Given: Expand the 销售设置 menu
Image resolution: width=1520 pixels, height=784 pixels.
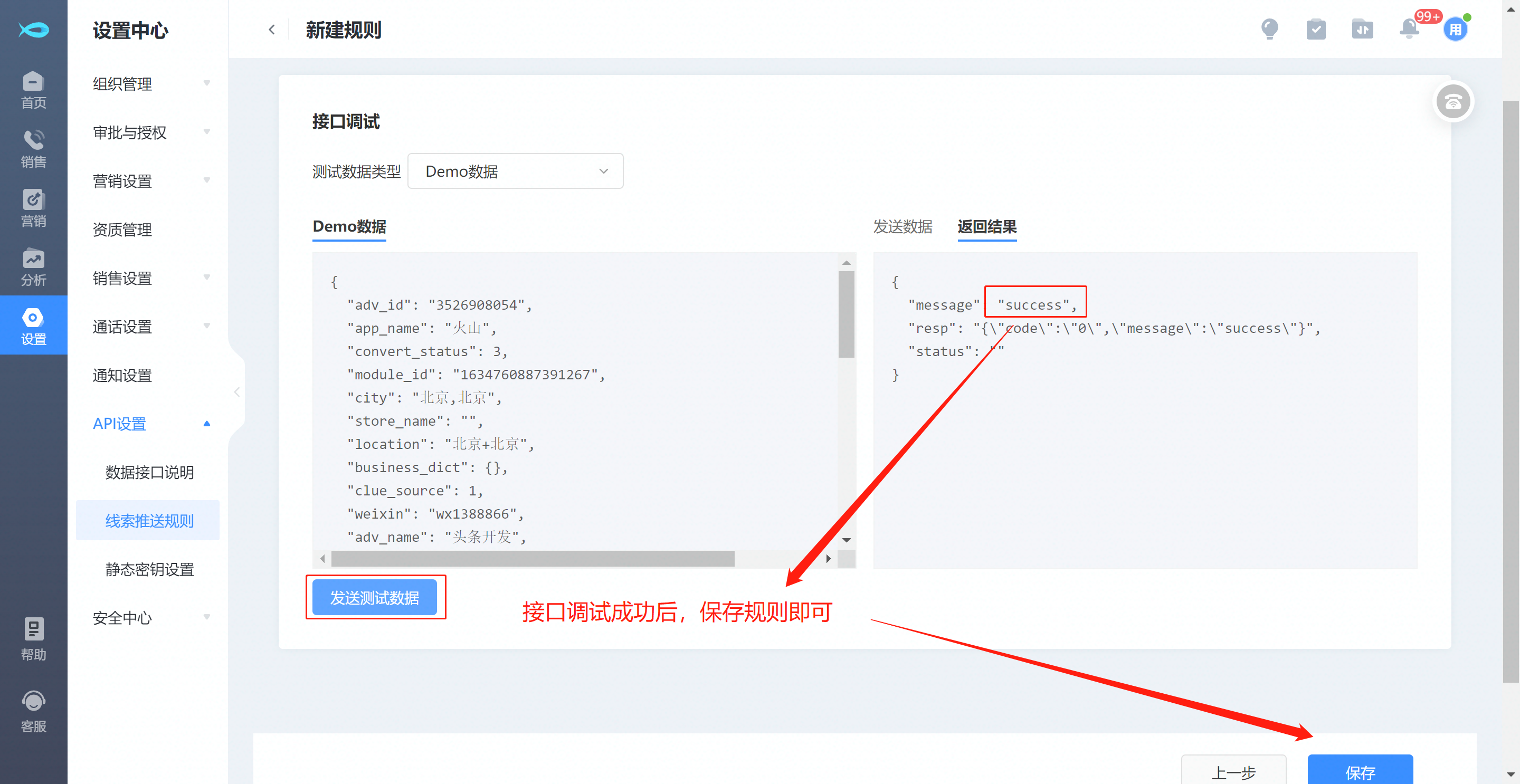Looking at the screenshot, I should coord(151,278).
